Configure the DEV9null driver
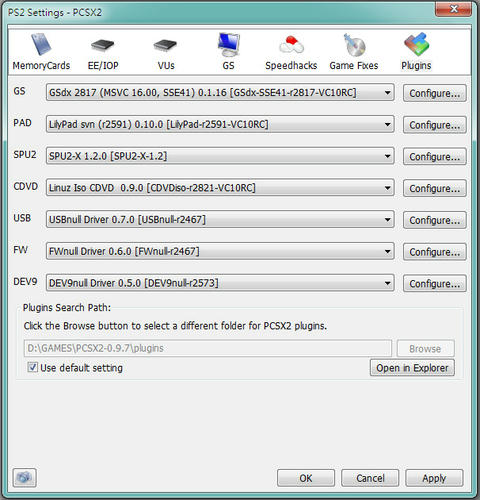This screenshot has width=480, height=500. pyautogui.click(x=435, y=284)
